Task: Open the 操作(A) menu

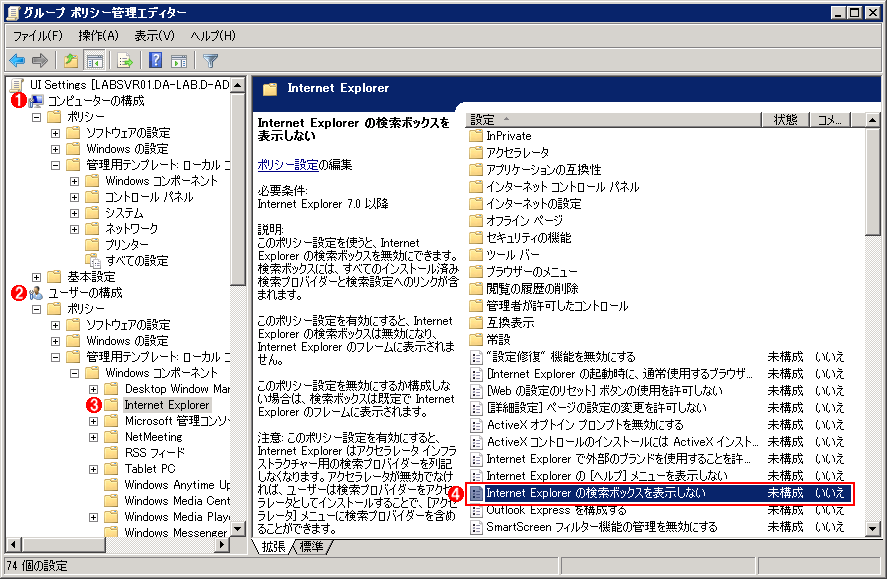Action: (x=98, y=36)
